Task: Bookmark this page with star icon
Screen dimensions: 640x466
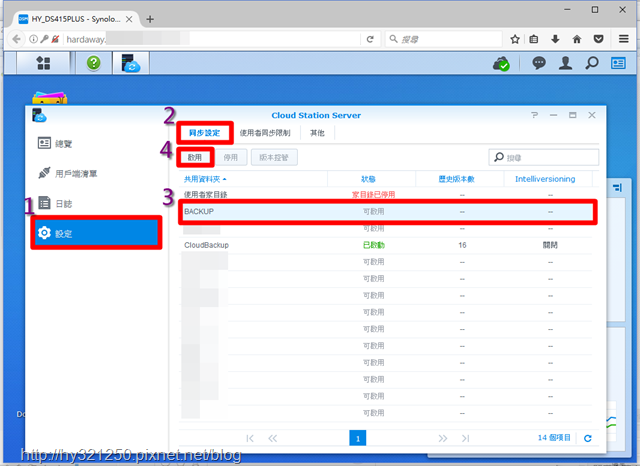Action: click(515, 39)
